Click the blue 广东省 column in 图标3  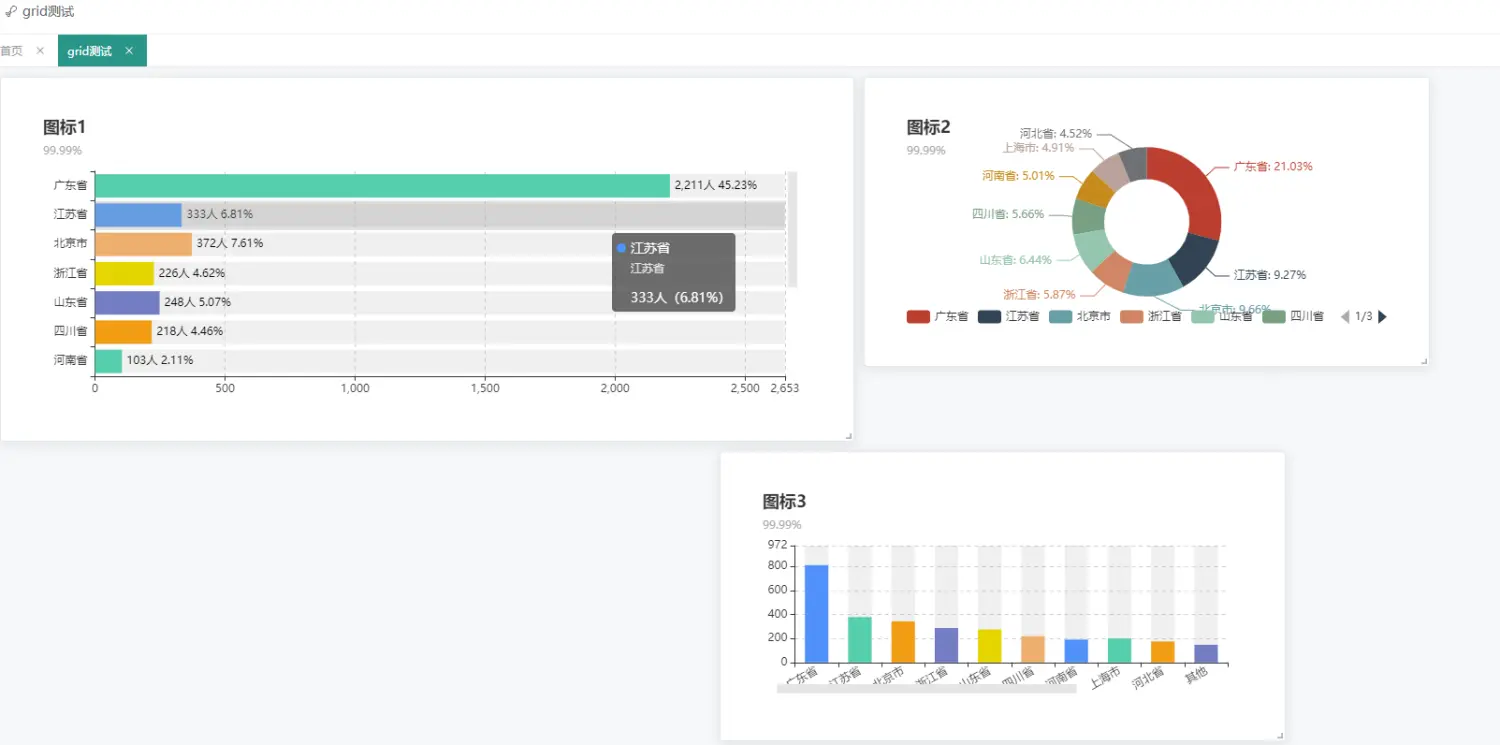tap(816, 612)
